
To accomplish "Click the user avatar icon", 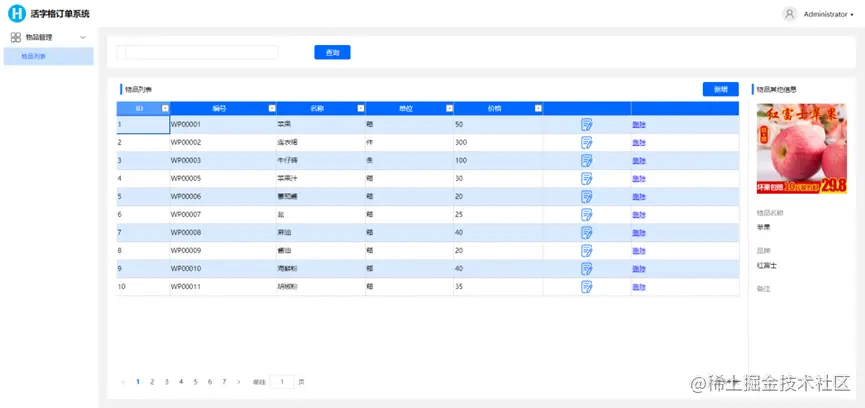I will pyautogui.click(x=789, y=14).
